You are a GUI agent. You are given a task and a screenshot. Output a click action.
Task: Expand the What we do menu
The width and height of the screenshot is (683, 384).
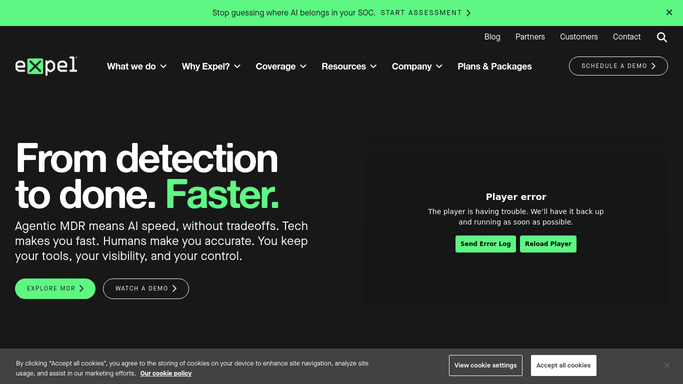pos(136,67)
